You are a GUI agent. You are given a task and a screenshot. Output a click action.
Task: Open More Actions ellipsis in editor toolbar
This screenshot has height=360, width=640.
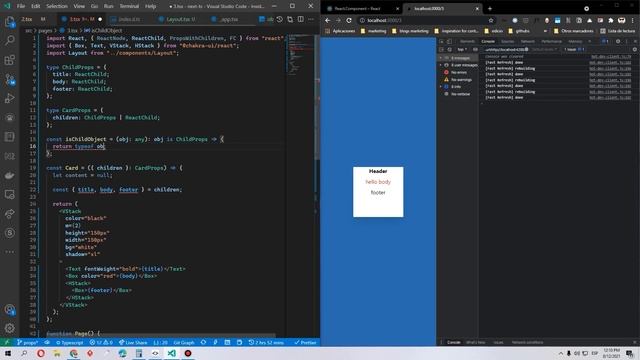(311, 19)
